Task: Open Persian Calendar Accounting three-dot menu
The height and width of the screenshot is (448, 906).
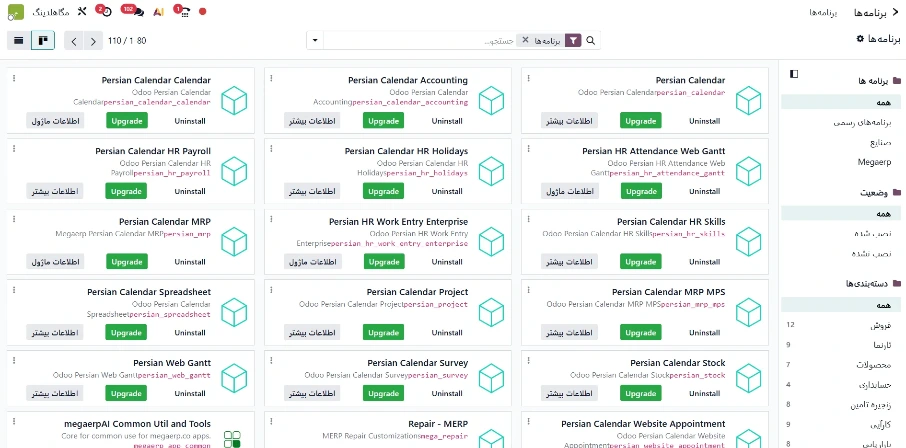Action: coord(272,78)
